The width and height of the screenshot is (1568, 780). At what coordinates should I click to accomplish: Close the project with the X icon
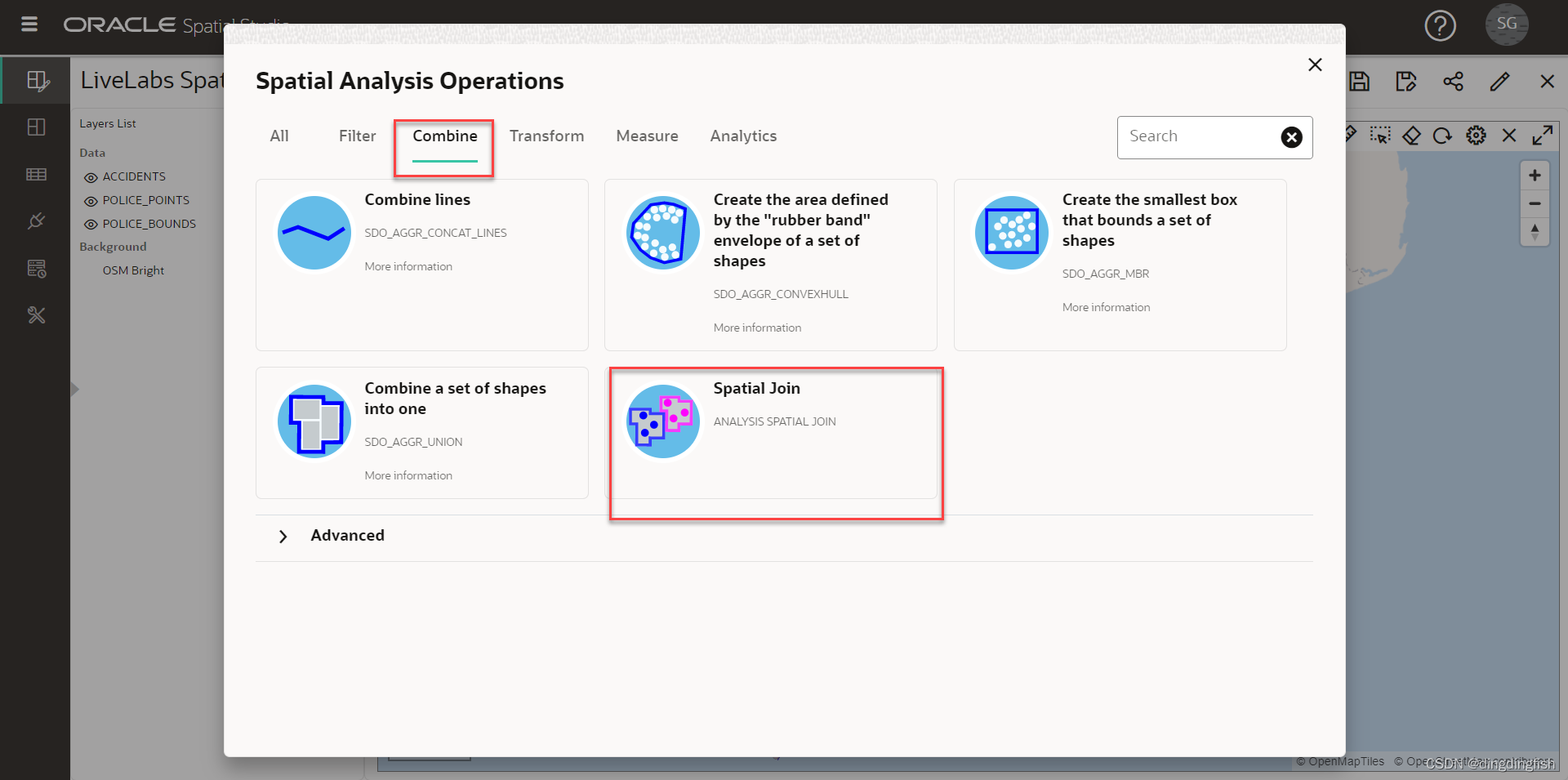point(1547,81)
